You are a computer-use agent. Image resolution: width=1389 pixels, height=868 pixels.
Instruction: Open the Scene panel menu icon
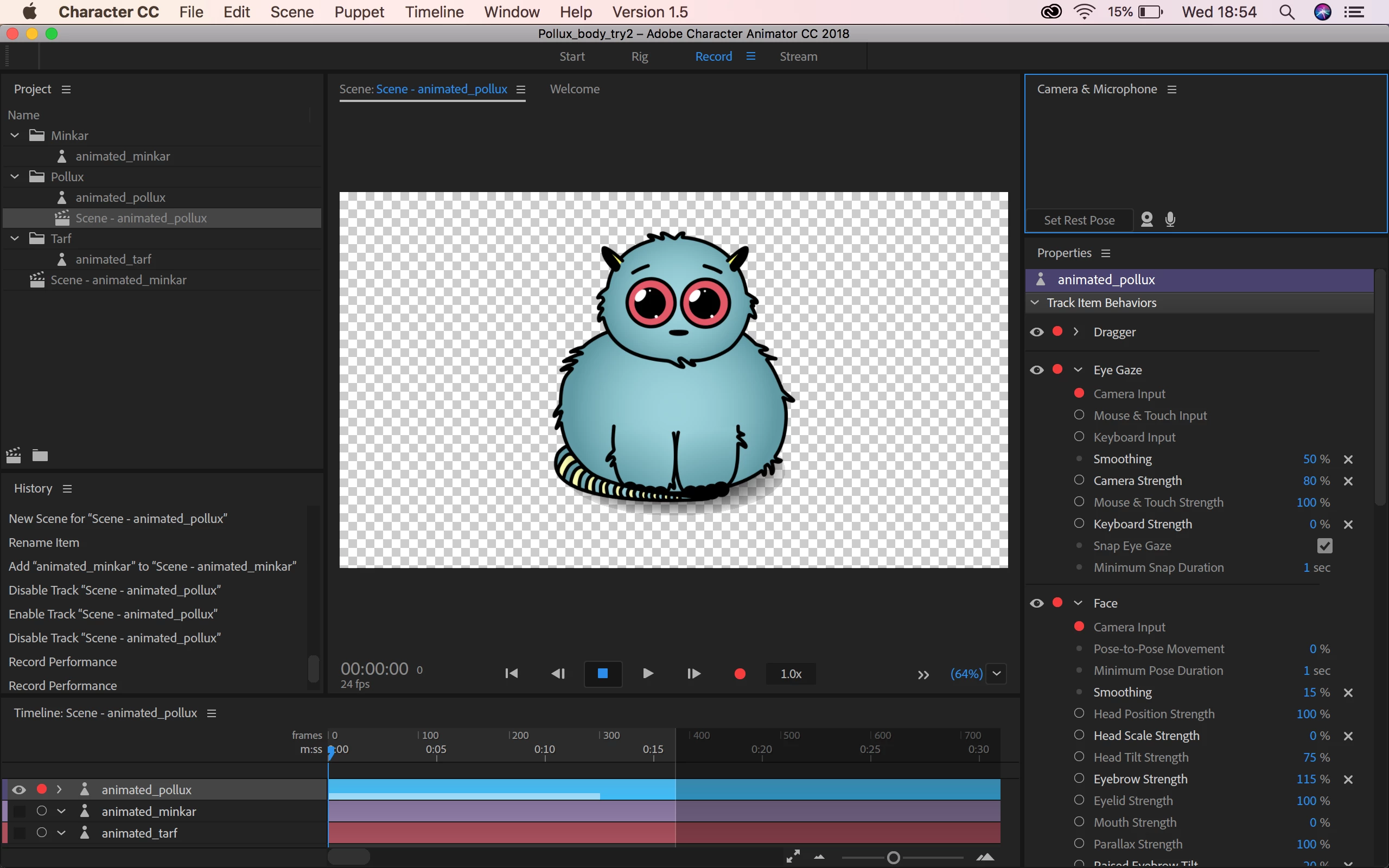[520, 89]
